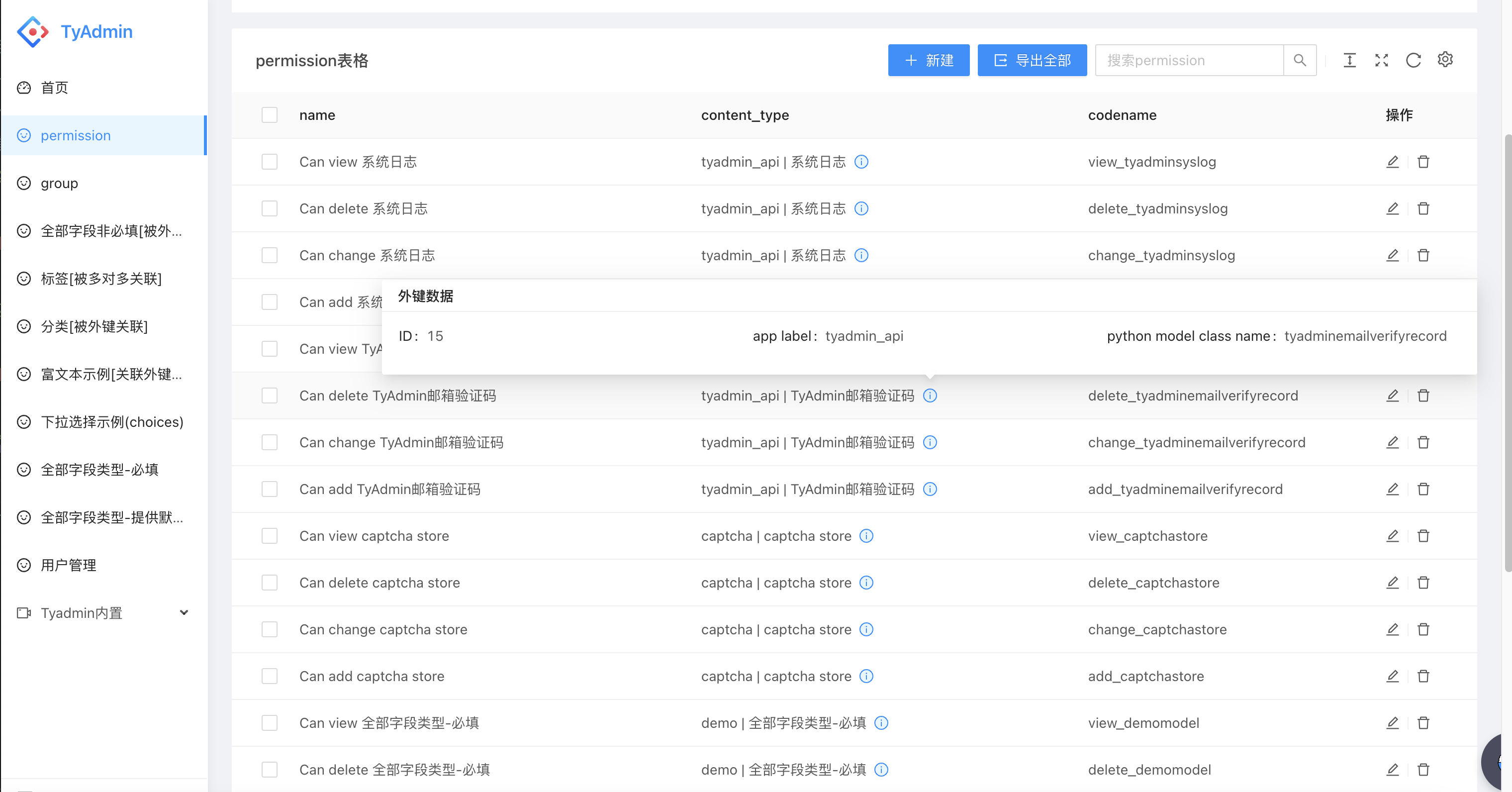The width and height of the screenshot is (1512, 792).
Task: Open the group menu item
Action: (59, 183)
